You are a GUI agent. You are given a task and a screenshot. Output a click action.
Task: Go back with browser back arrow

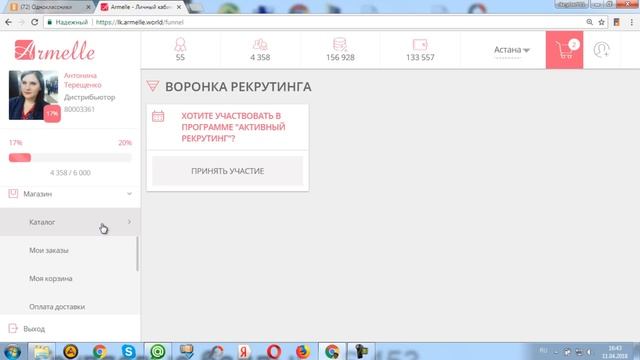(8, 22)
